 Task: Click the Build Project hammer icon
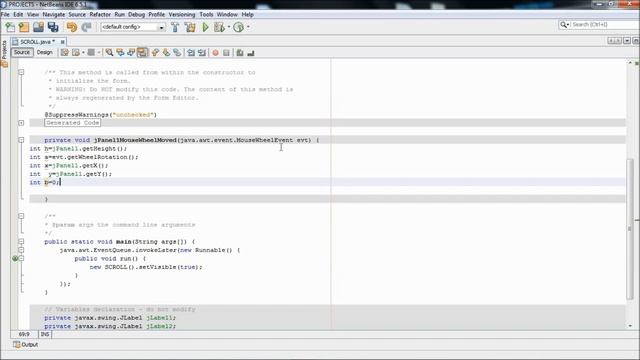175,27
